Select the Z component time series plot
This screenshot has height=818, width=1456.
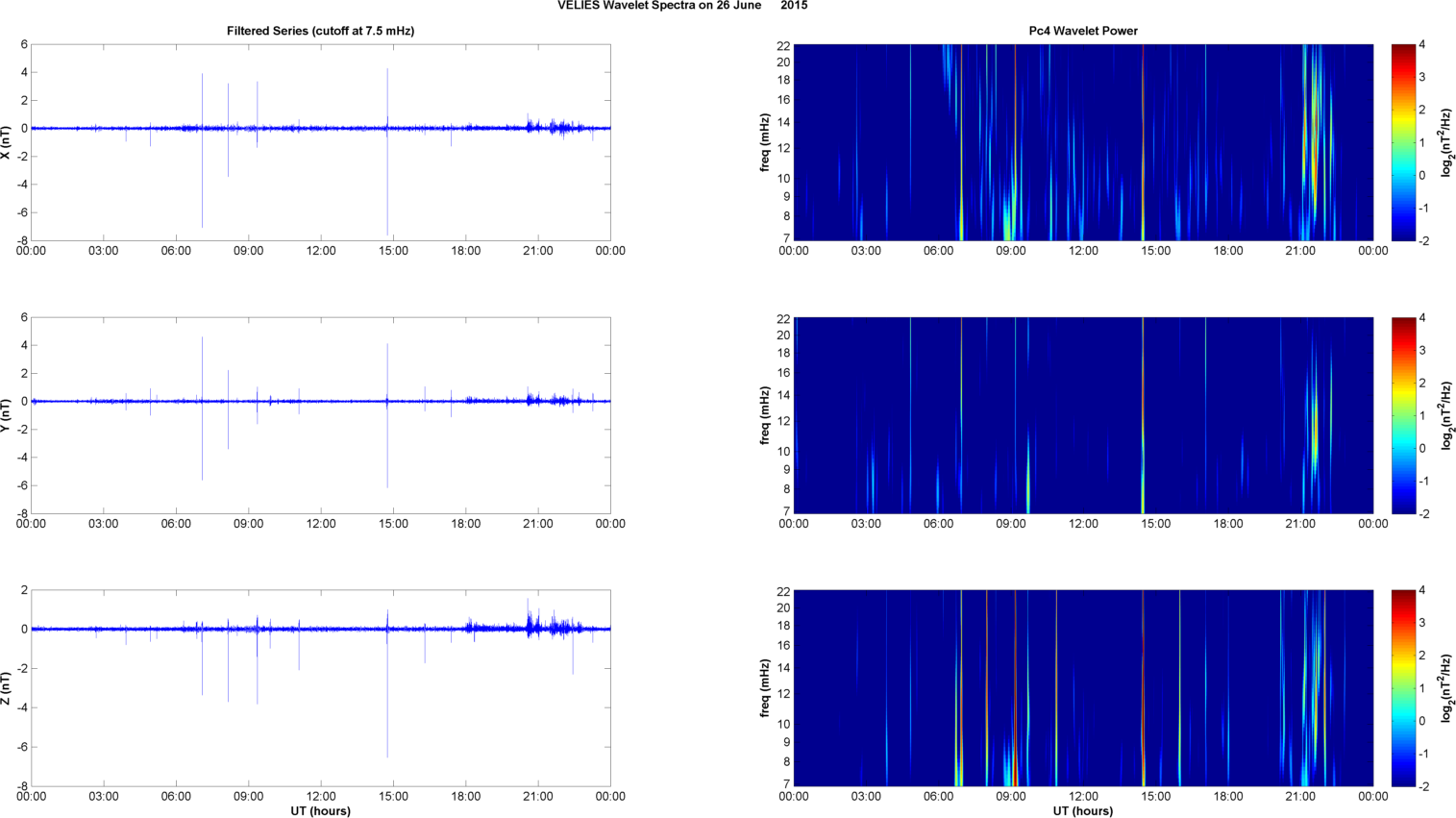tap(320, 688)
